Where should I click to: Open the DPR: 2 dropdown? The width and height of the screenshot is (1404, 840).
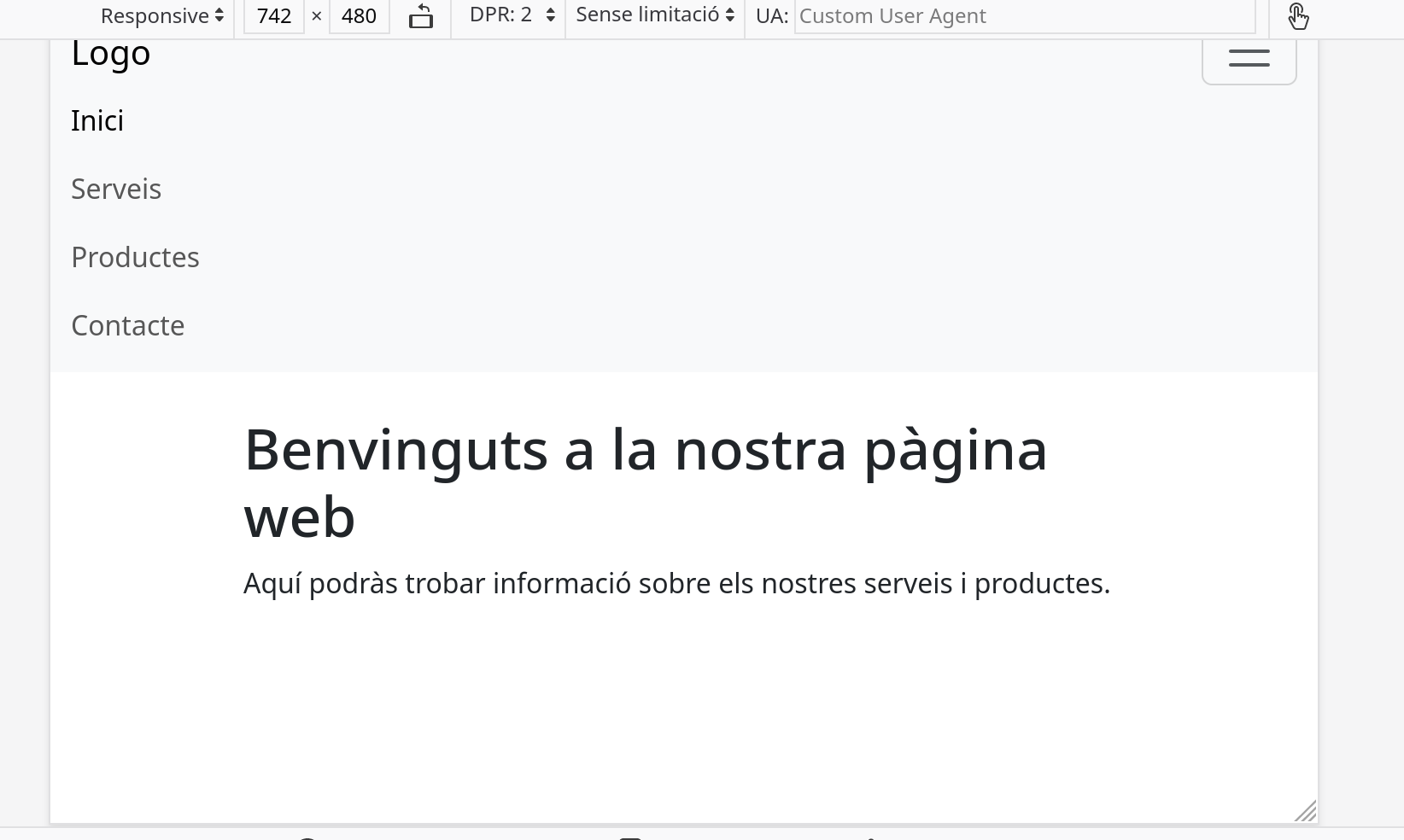pos(509,14)
